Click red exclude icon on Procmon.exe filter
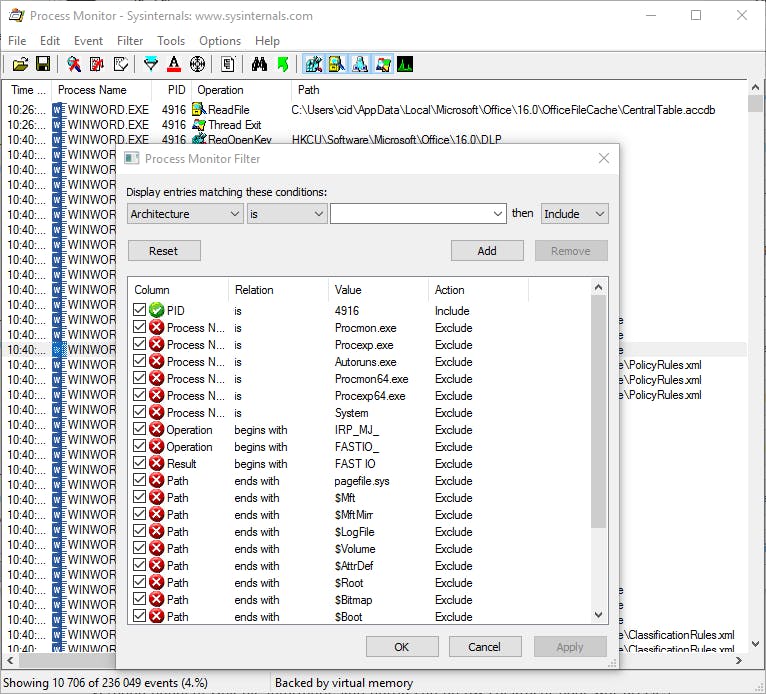 (x=156, y=327)
